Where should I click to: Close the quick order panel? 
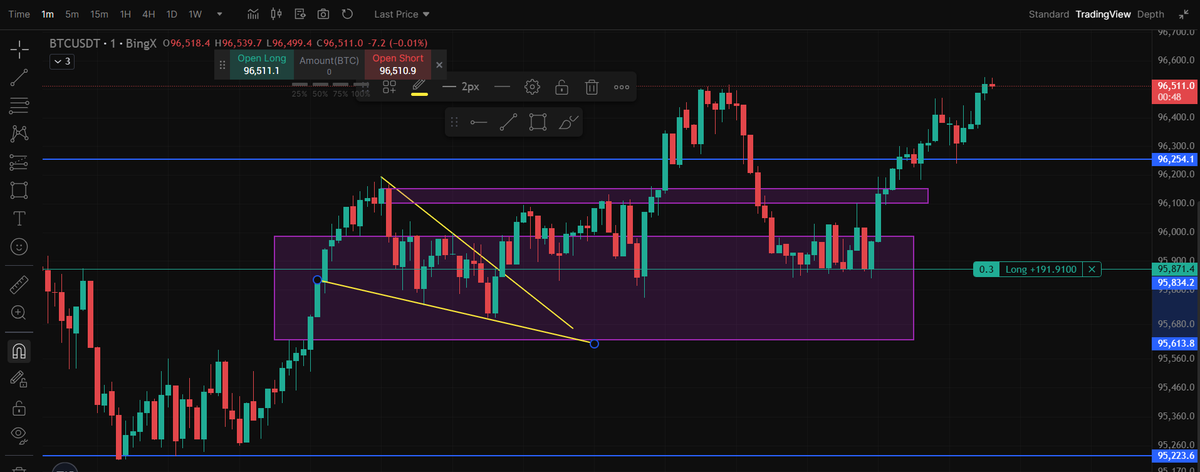pos(439,64)
